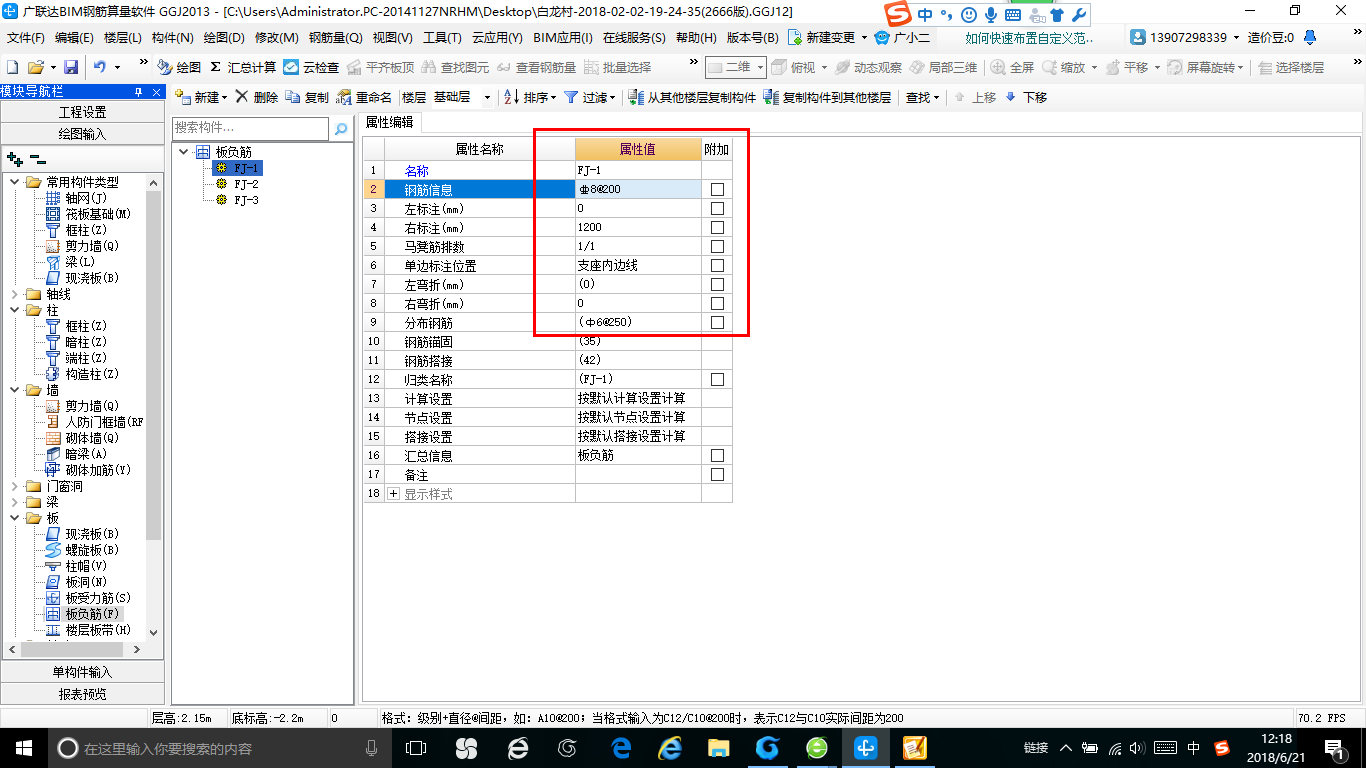Select component FJ-2 in list
Screen dimensions: 1366x768
coord(238,184)
